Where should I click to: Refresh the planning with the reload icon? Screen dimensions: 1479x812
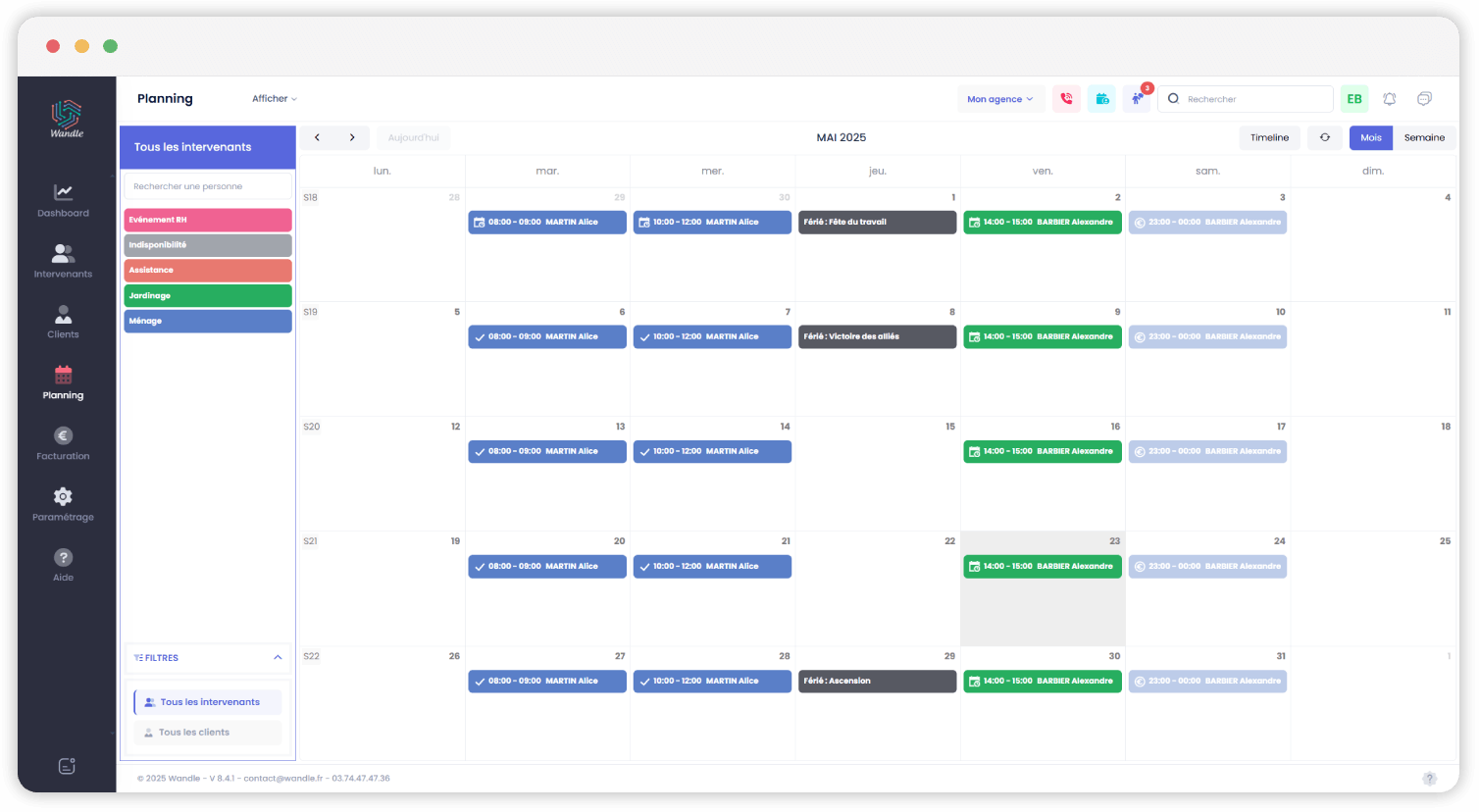(1325, 137)
